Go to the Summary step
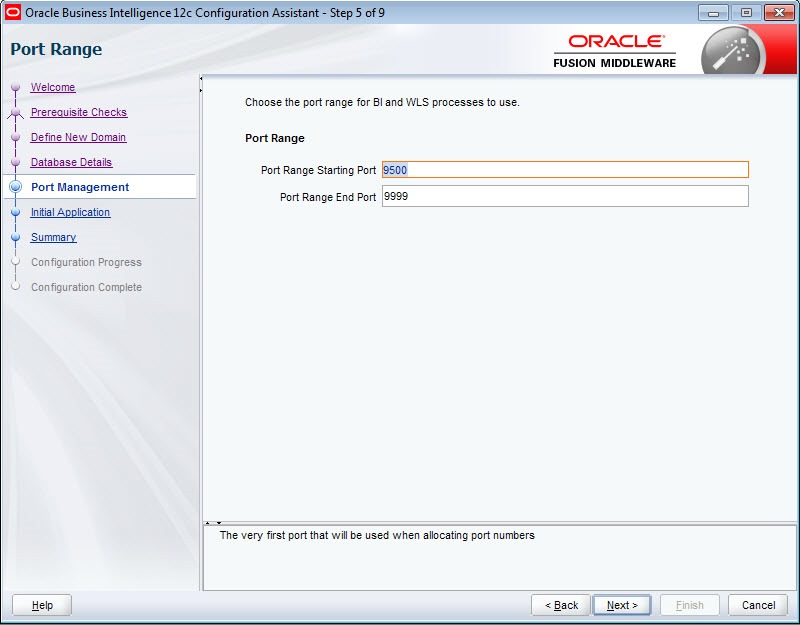Image resolution: width=800 pixels, height=625 pixels. [x=54, y=237]
